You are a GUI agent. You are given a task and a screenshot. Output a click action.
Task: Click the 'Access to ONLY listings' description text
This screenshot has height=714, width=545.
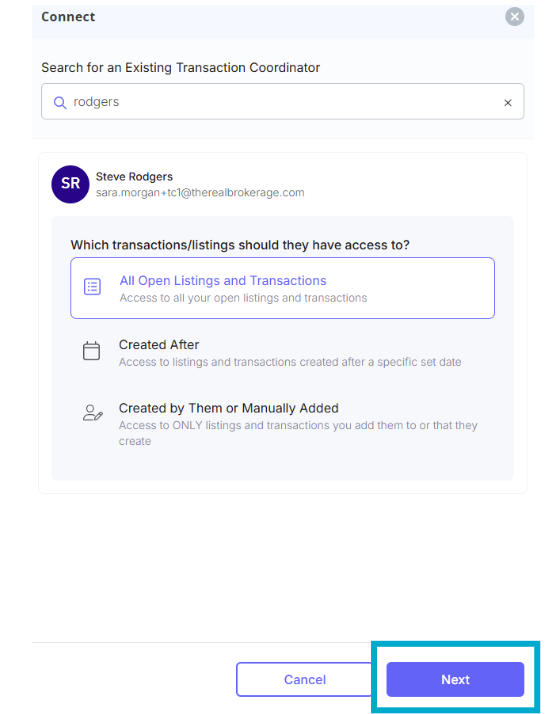(x=298, y=433)
